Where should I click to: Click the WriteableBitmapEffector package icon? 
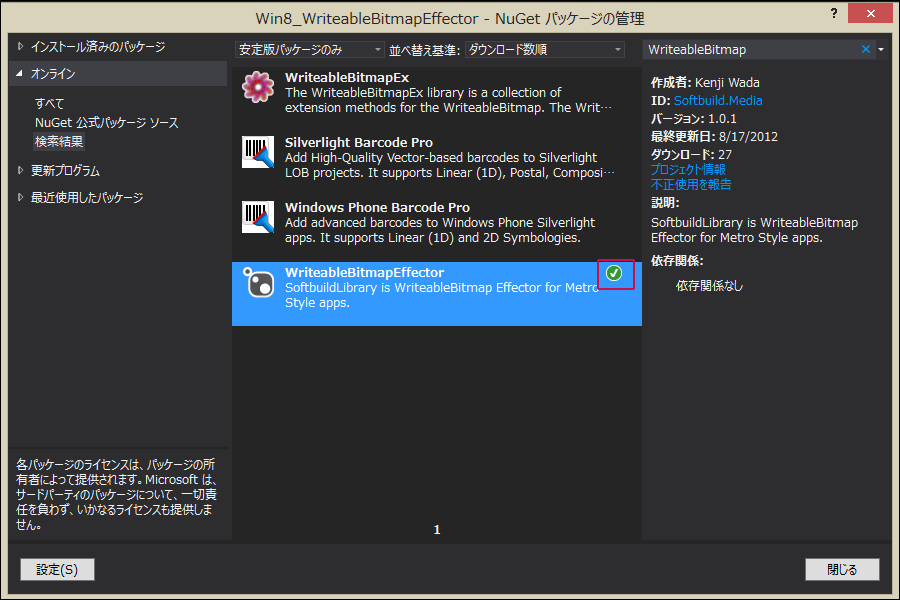click(258, 282)
